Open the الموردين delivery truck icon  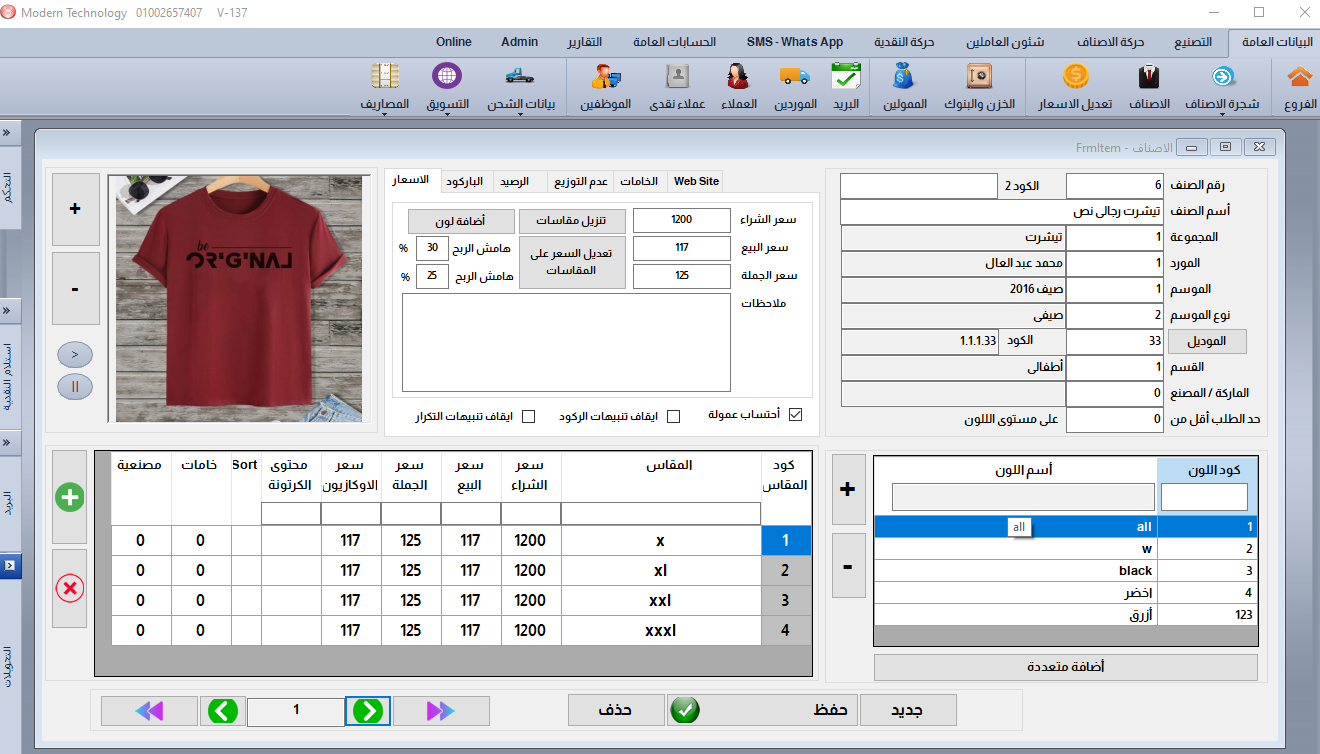click(794, 78)
